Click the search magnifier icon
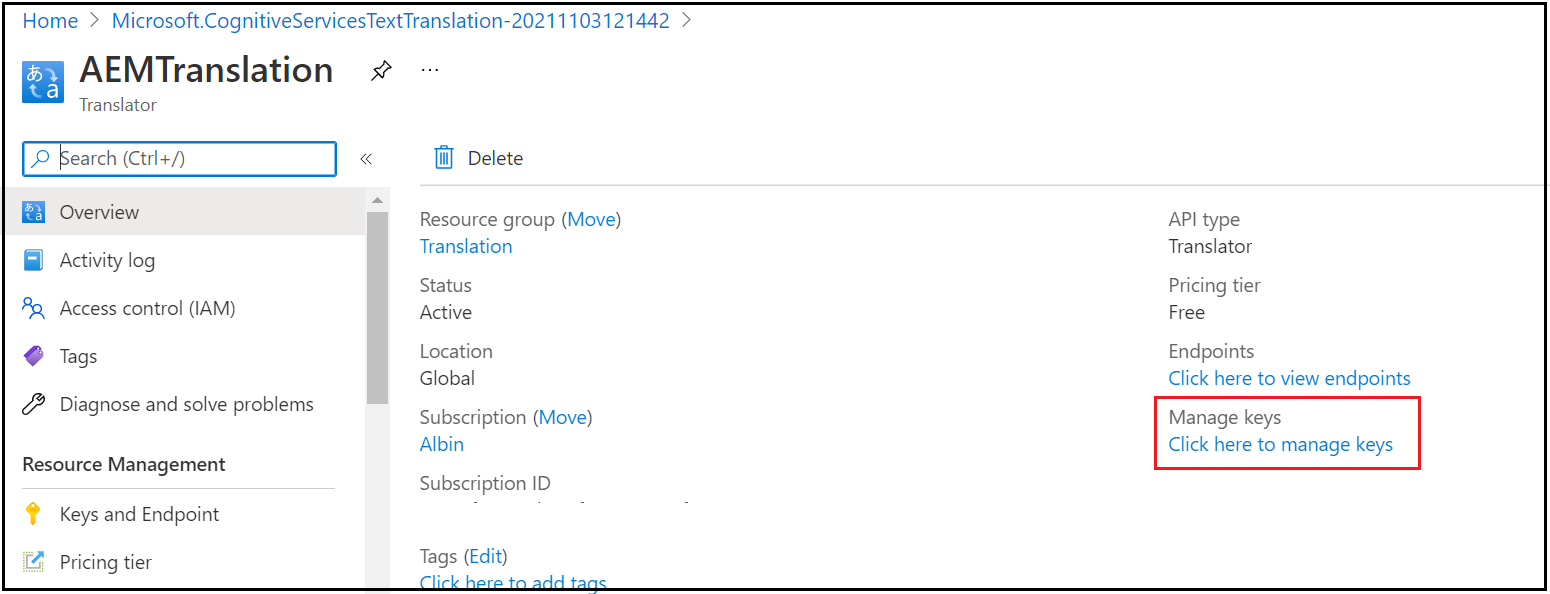 pyautogui.click(x=41, y=158)
